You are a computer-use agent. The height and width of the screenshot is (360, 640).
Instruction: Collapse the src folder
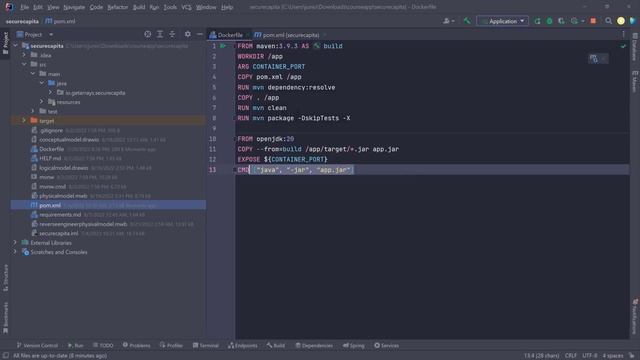pyautogui.click(x=24, y=64)
